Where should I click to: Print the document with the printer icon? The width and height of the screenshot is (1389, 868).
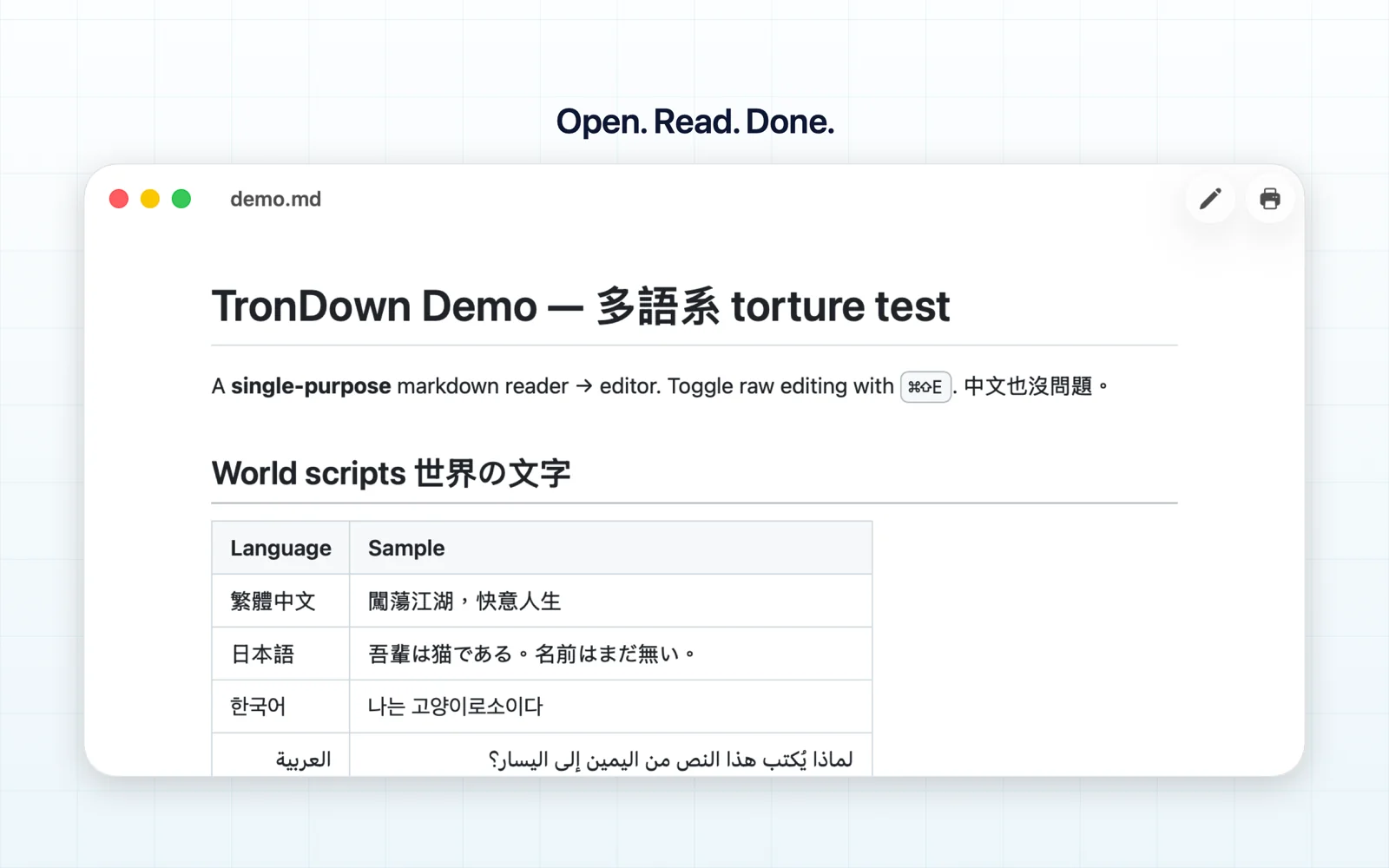[x=1270, y=199]
